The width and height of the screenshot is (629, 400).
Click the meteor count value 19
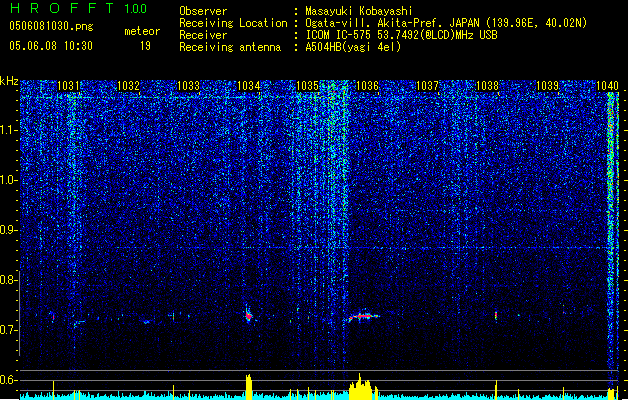145,46
